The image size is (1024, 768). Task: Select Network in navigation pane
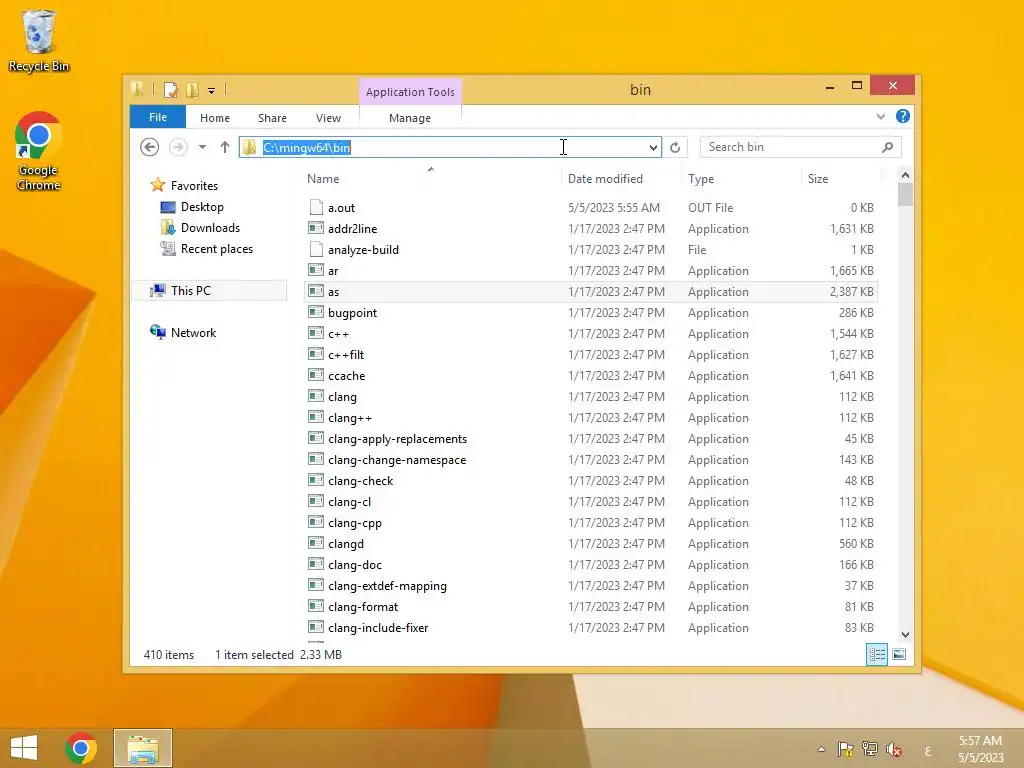[x=193, y=332]
